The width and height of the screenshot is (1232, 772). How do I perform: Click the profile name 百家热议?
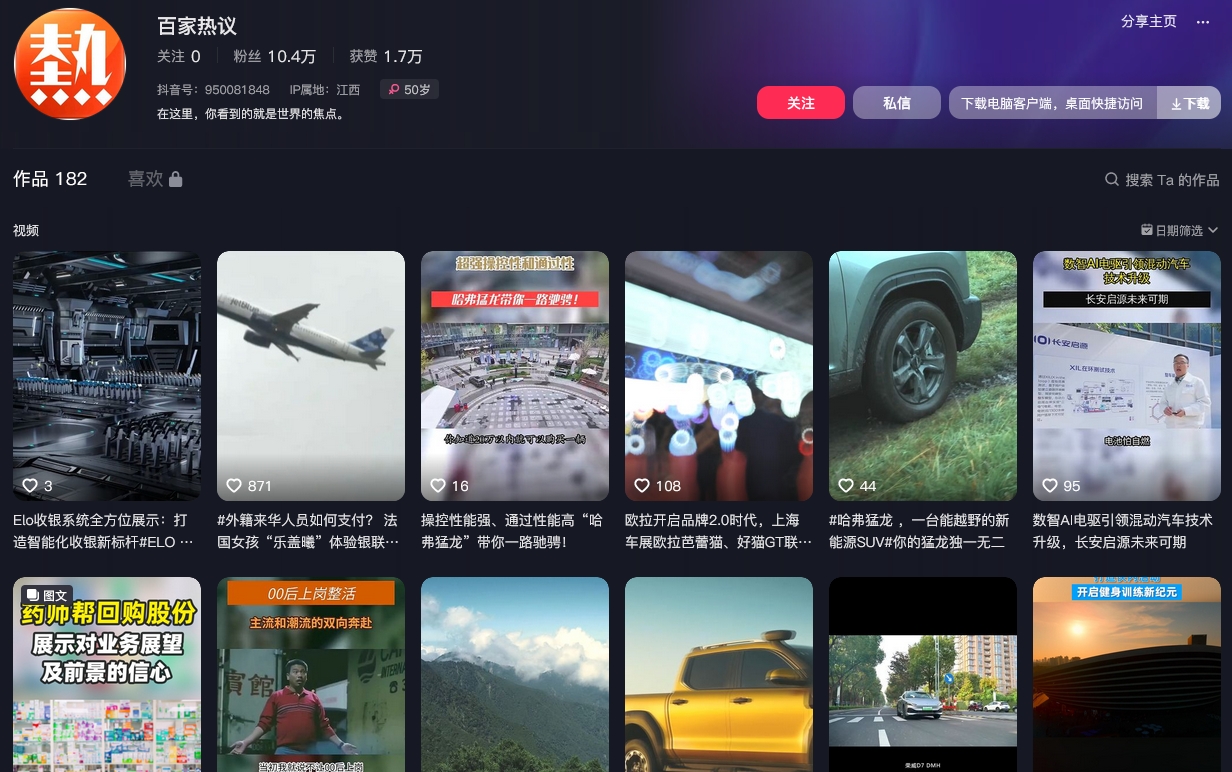coord(197,26)
